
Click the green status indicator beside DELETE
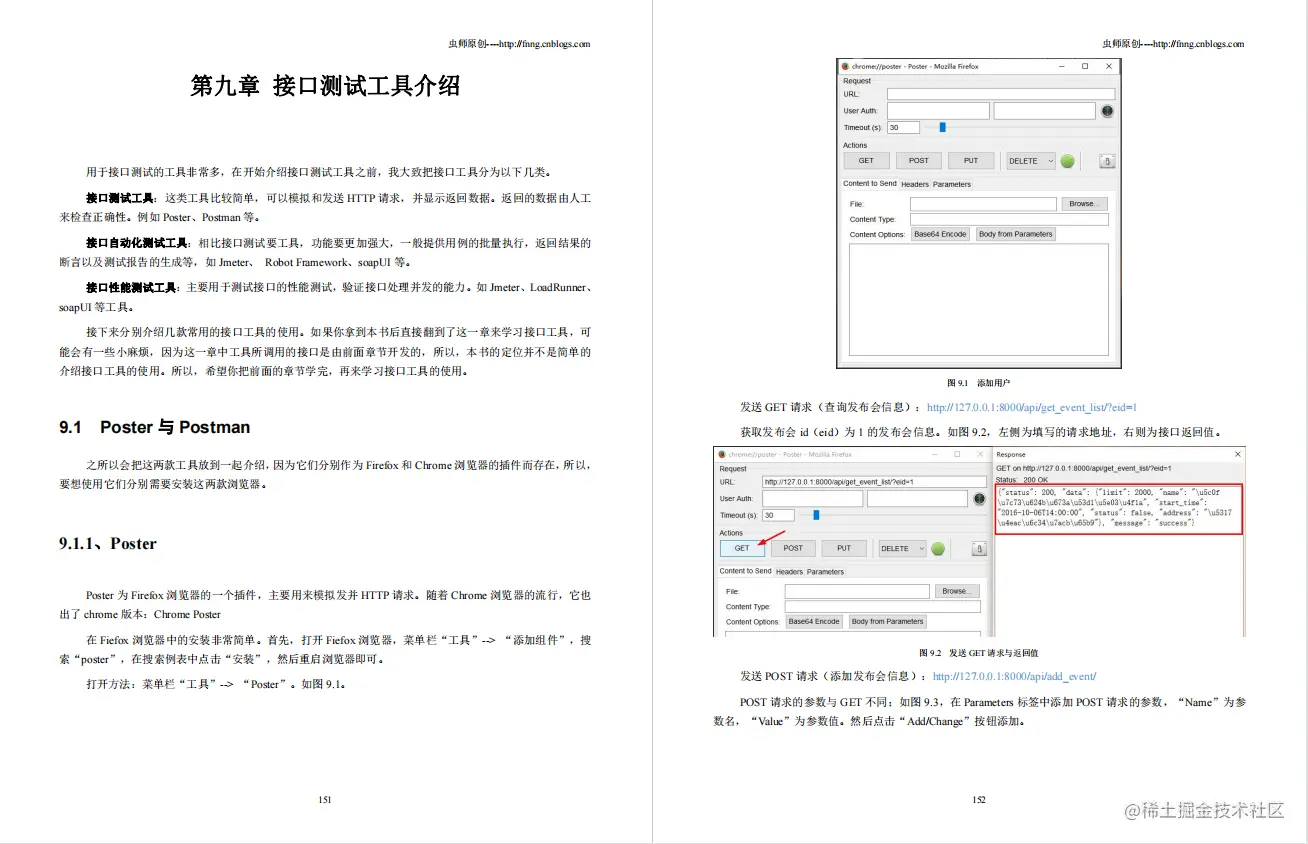click(x=1067, y=161)
